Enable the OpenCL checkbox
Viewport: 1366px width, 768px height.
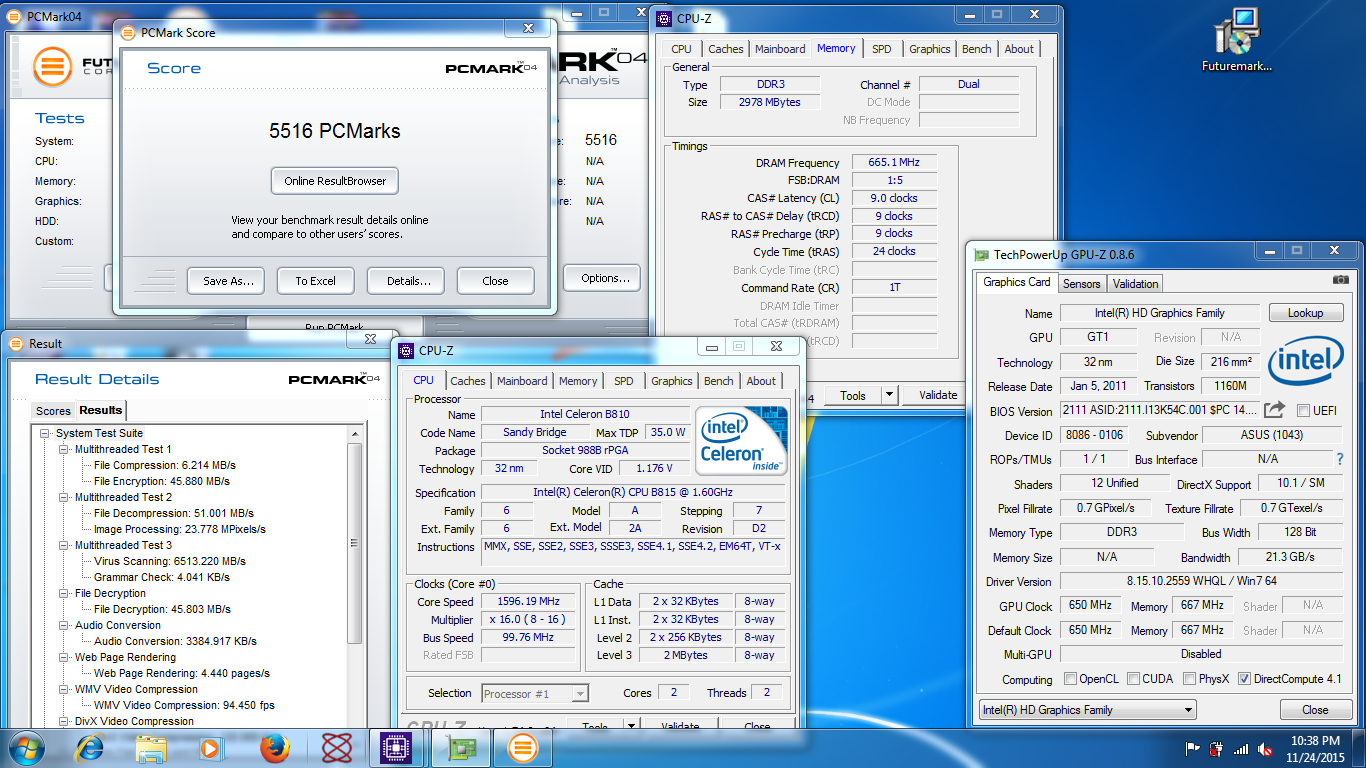pos(1070,679)
